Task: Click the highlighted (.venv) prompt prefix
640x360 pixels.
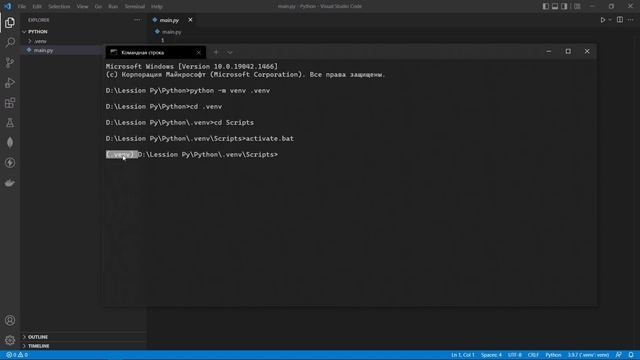Action: point(121,155)
